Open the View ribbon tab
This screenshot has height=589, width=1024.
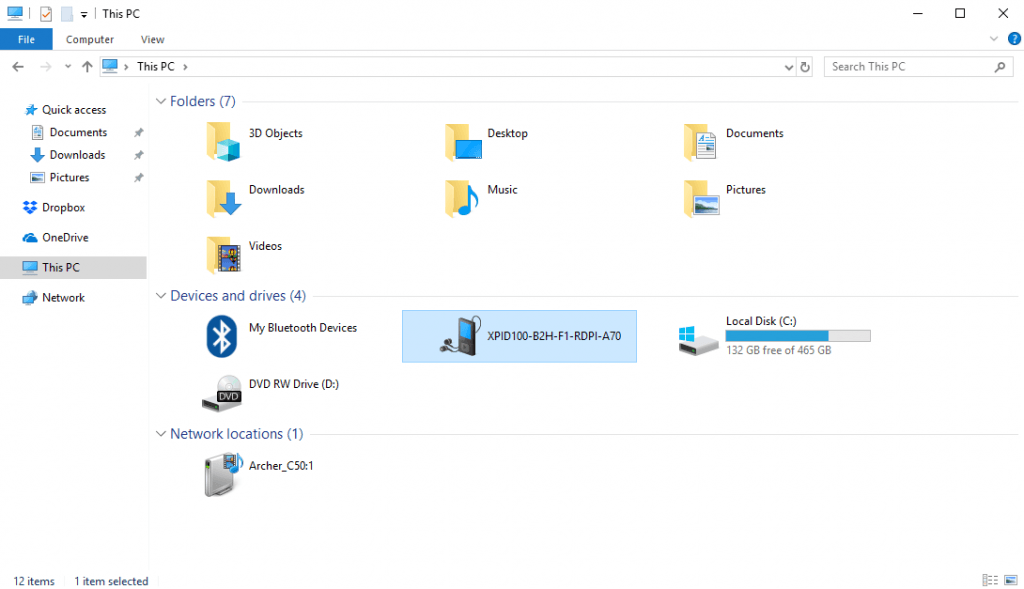click(x=152, y=40)
